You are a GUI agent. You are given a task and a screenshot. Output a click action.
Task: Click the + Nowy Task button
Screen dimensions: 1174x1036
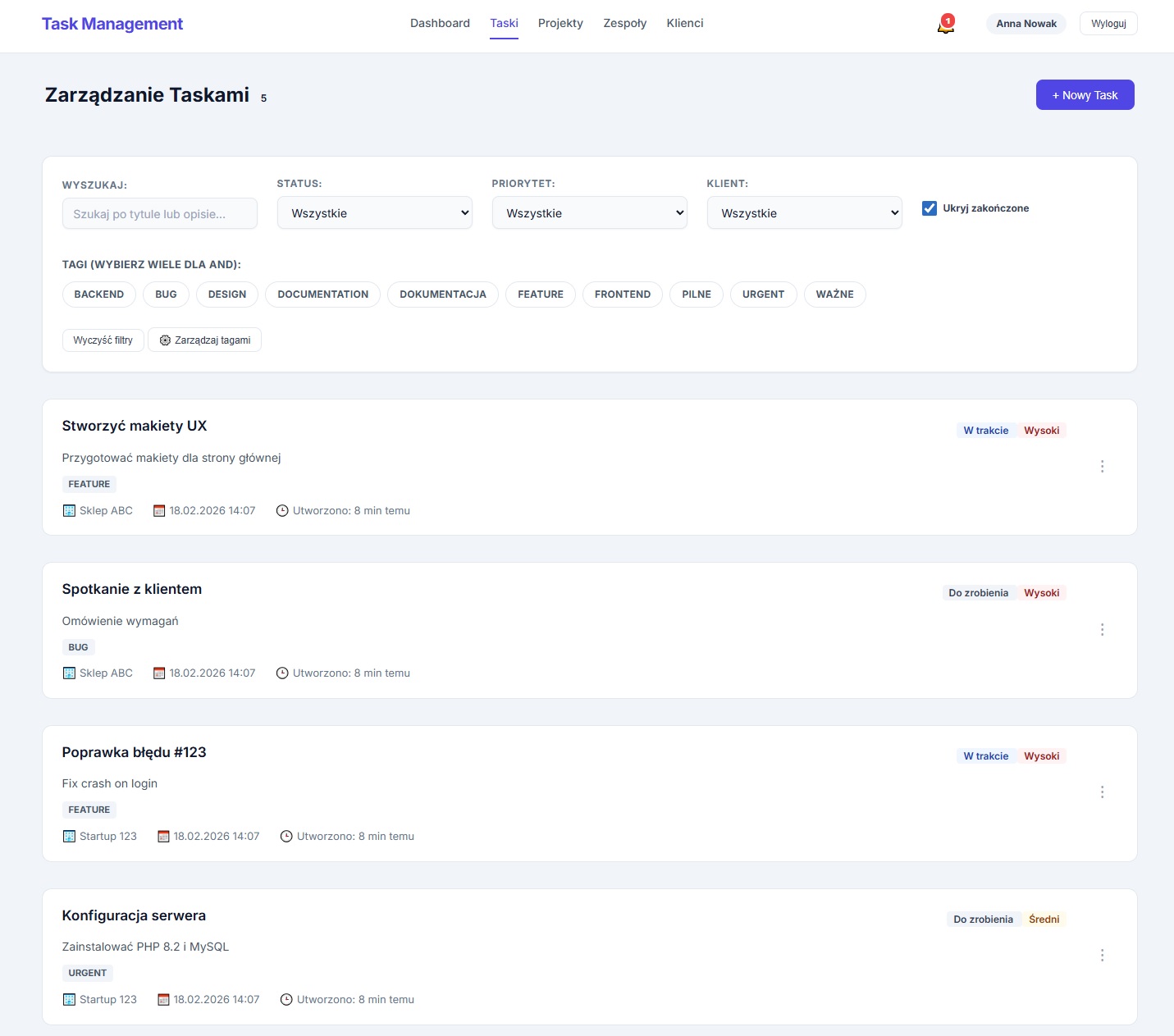pyautogui.click(x=1085, y=95)
